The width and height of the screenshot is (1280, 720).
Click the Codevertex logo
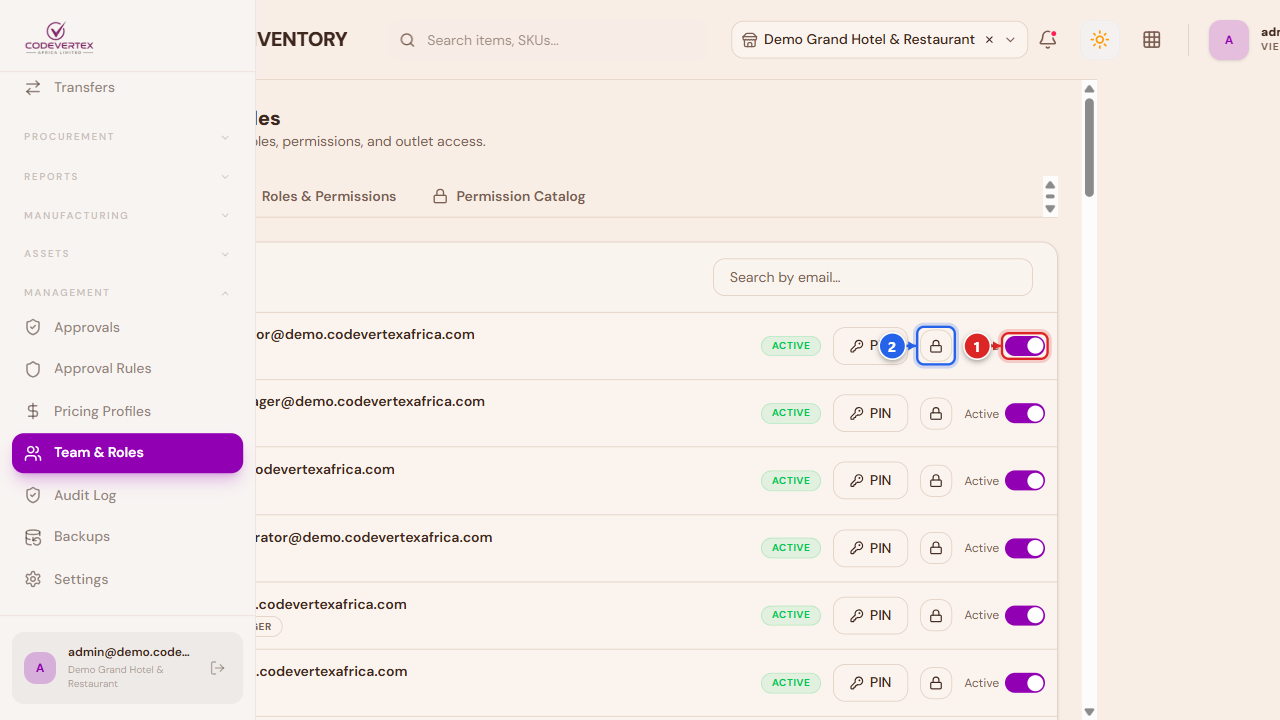coord(60,38)
